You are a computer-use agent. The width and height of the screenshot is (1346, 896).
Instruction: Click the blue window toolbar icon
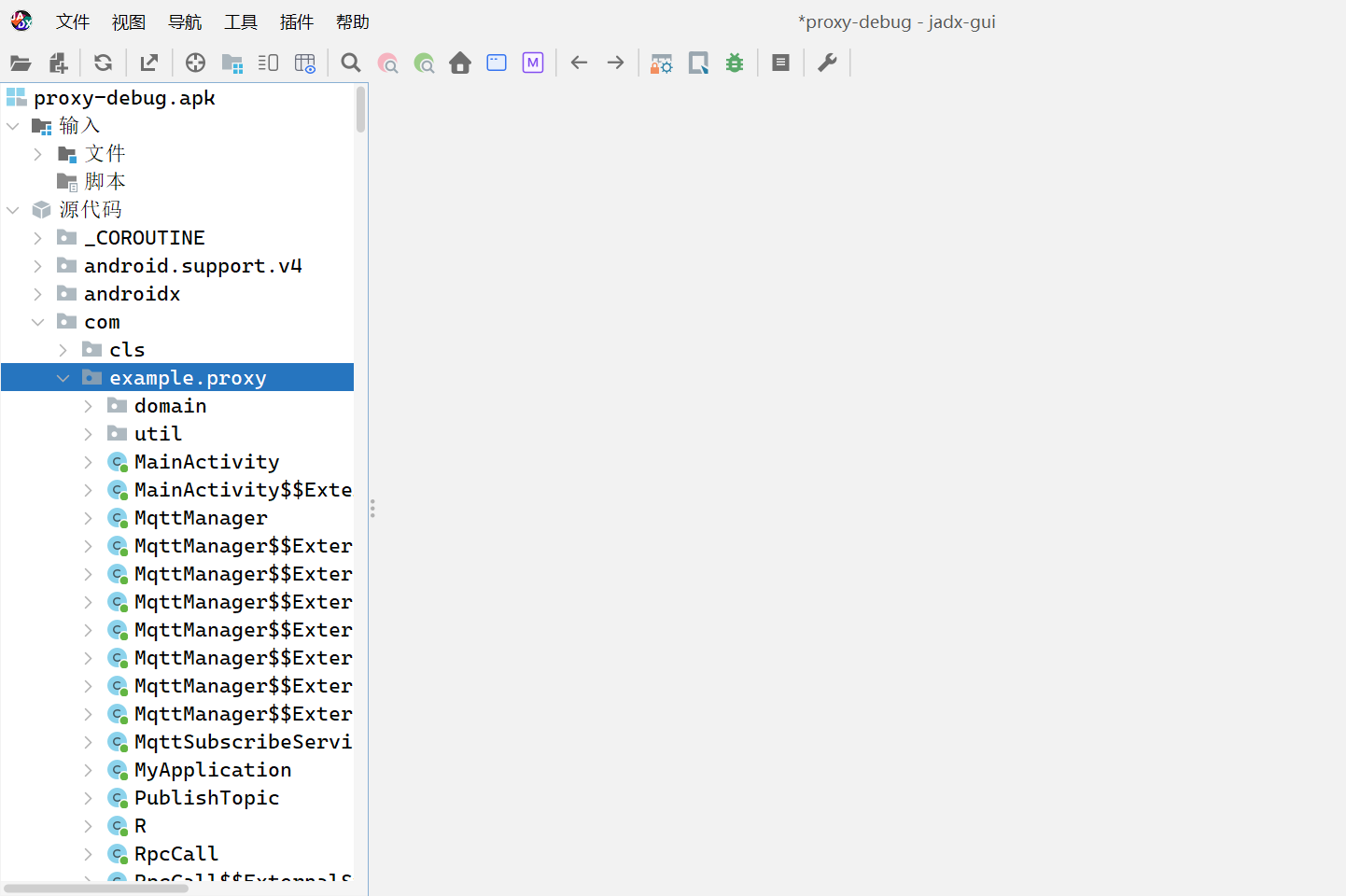497,63
